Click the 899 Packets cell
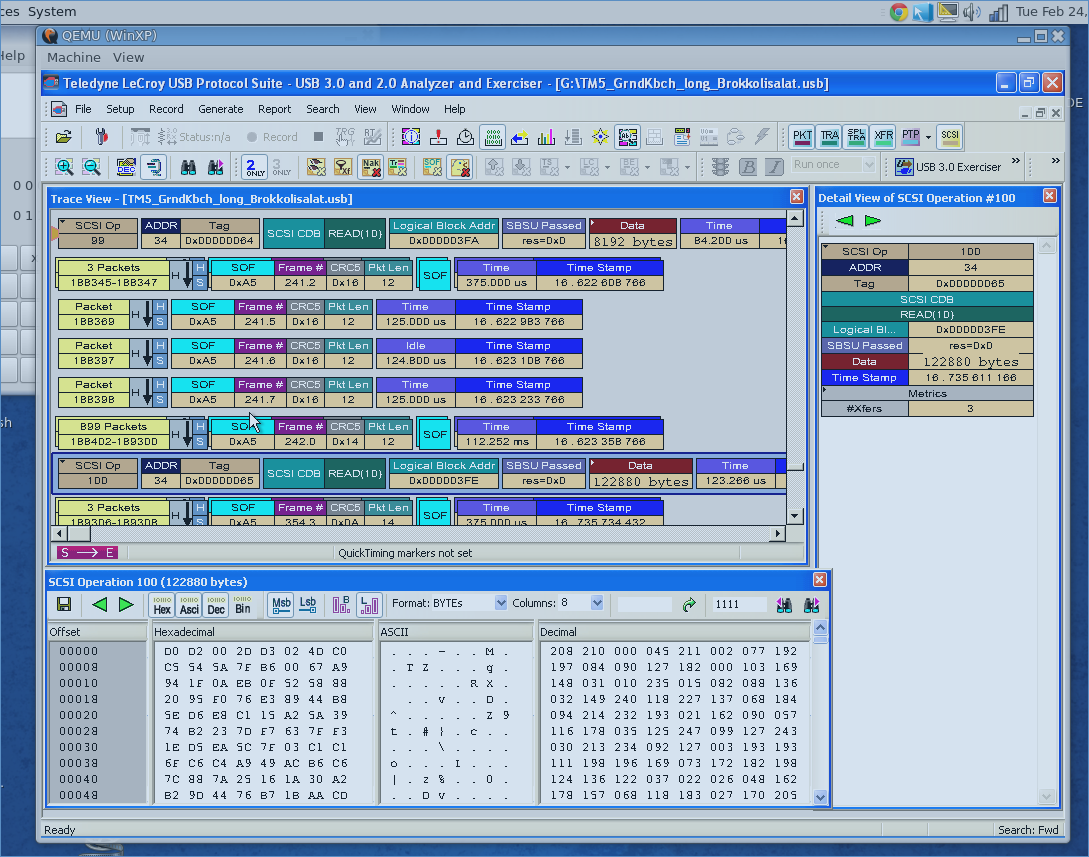The height and width of the screenshot is (857, 1089). pos(113,426)
